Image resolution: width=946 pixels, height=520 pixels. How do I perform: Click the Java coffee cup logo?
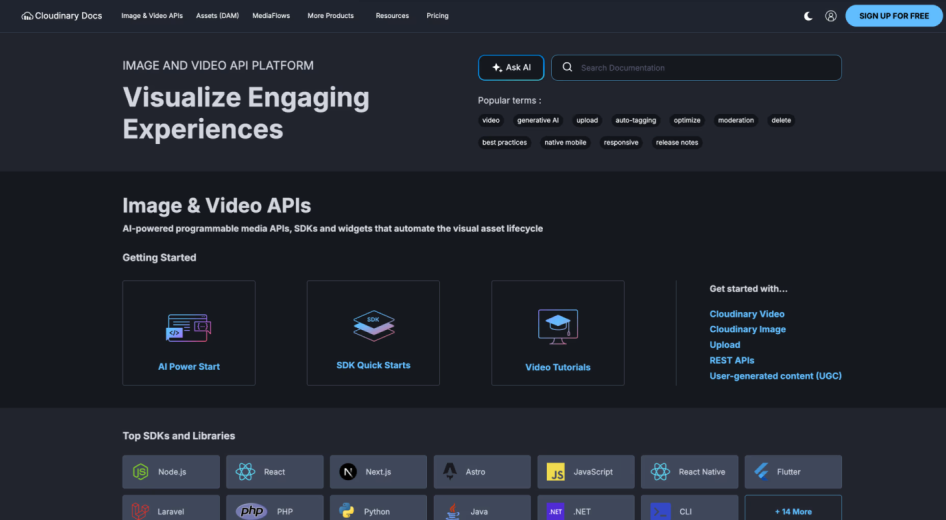[452, 511]
